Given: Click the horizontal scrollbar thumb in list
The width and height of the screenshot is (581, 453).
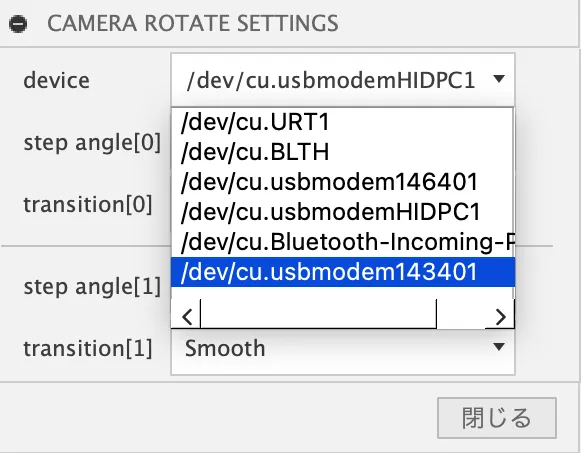Looking at the screenshot, I should tap(318, 314).
